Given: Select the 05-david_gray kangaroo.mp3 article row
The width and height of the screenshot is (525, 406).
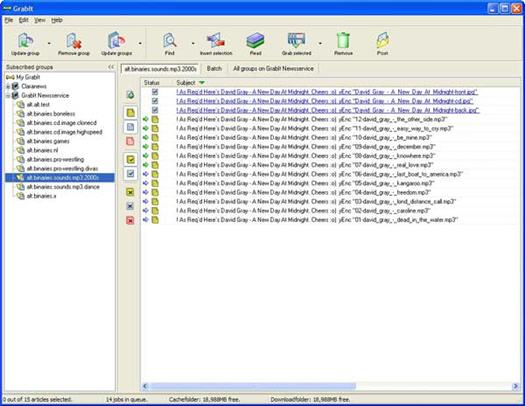Looking at the screenshot, I should tap(330, 183).
